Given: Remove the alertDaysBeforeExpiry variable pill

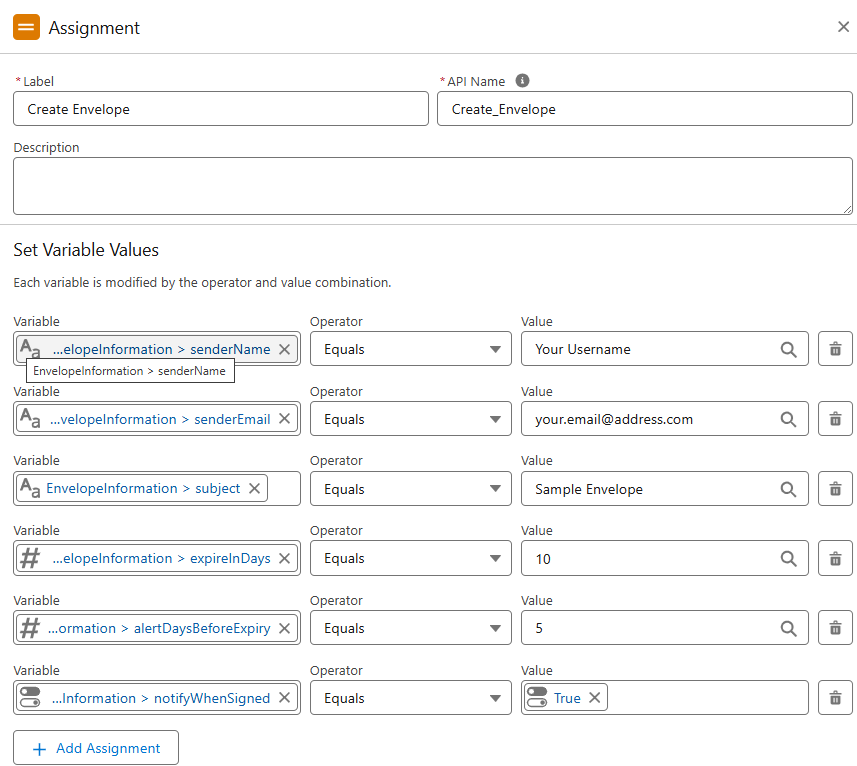Looking at the screenshot, I should (284, 628).
